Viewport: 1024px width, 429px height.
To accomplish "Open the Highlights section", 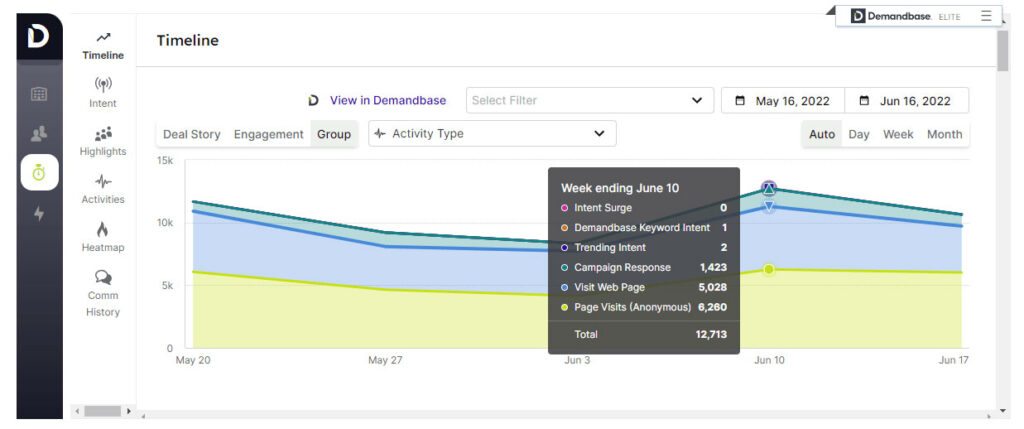I will [103, 141].
